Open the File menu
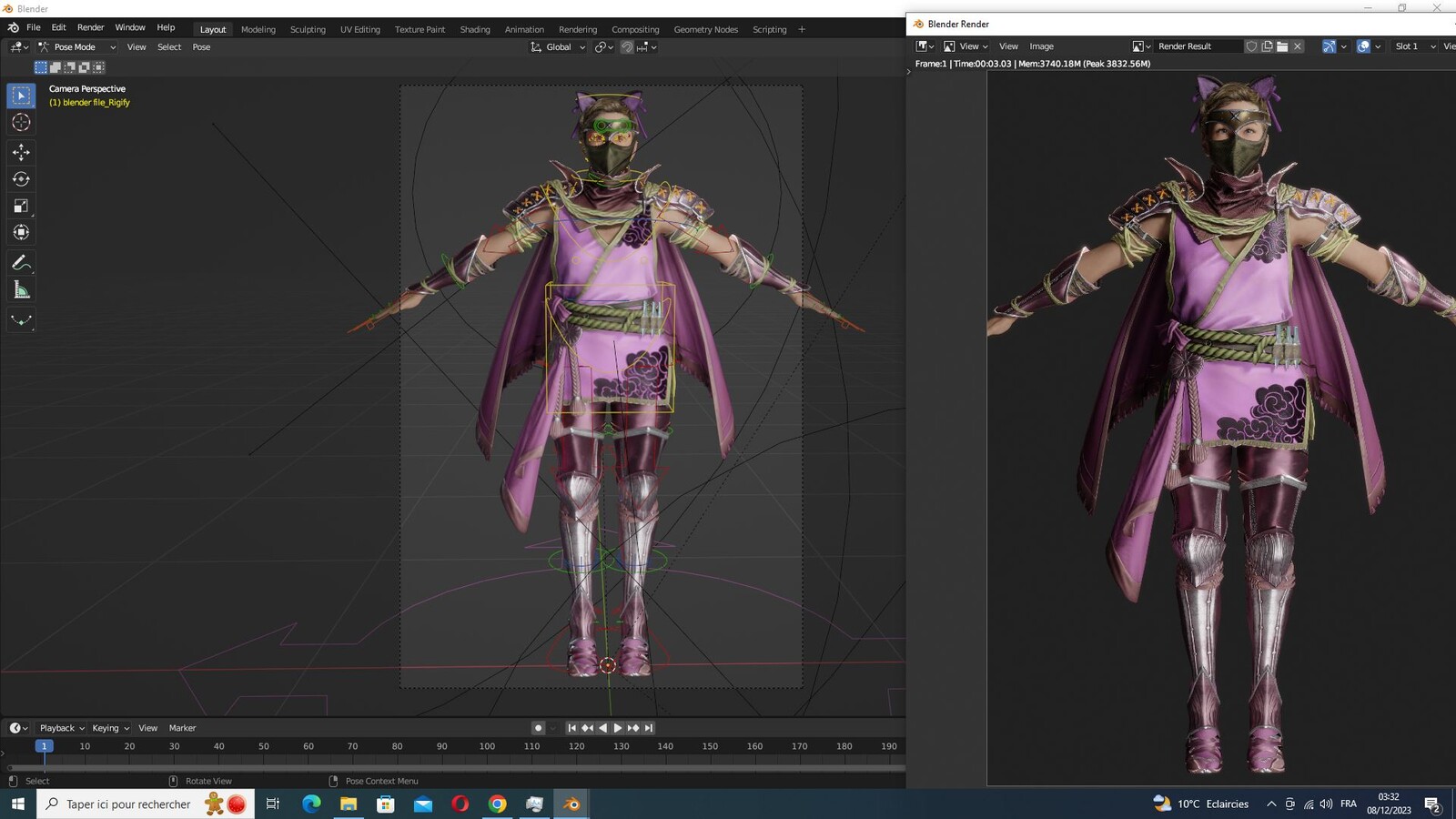 point(34,27)
